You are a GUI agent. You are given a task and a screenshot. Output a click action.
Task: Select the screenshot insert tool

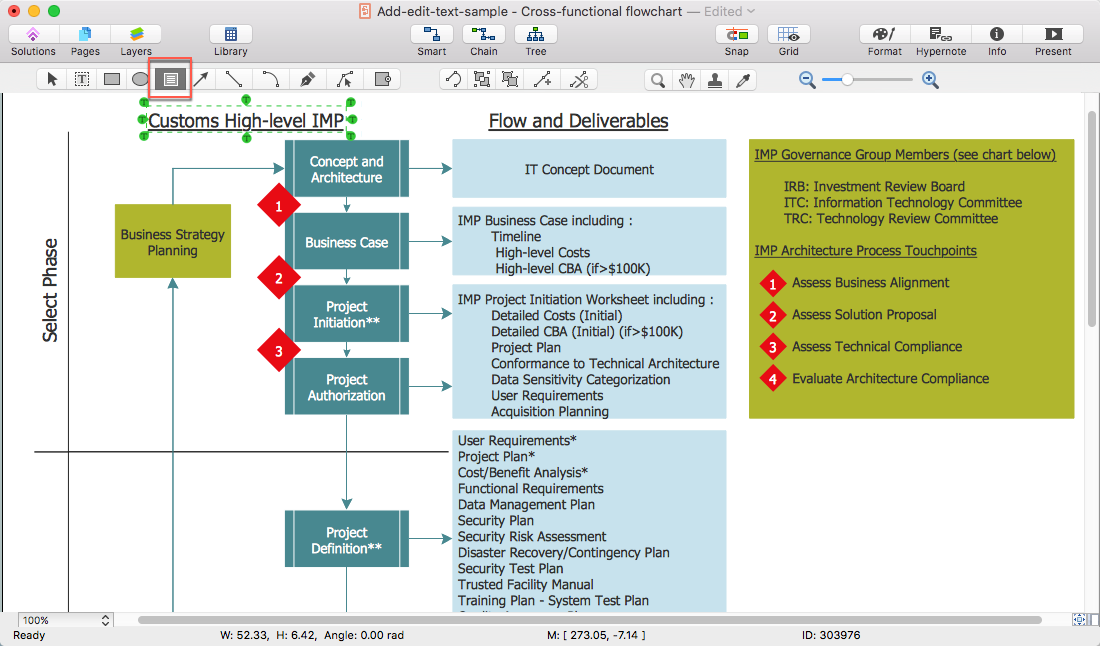click(x=382, y=79)
